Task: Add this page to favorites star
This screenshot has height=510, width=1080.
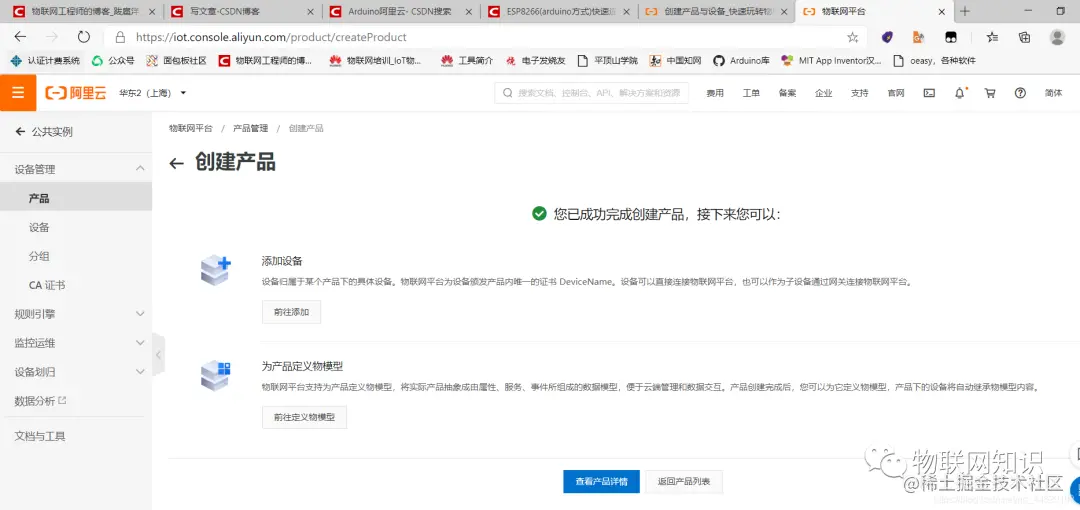Action: click(853, 37)
